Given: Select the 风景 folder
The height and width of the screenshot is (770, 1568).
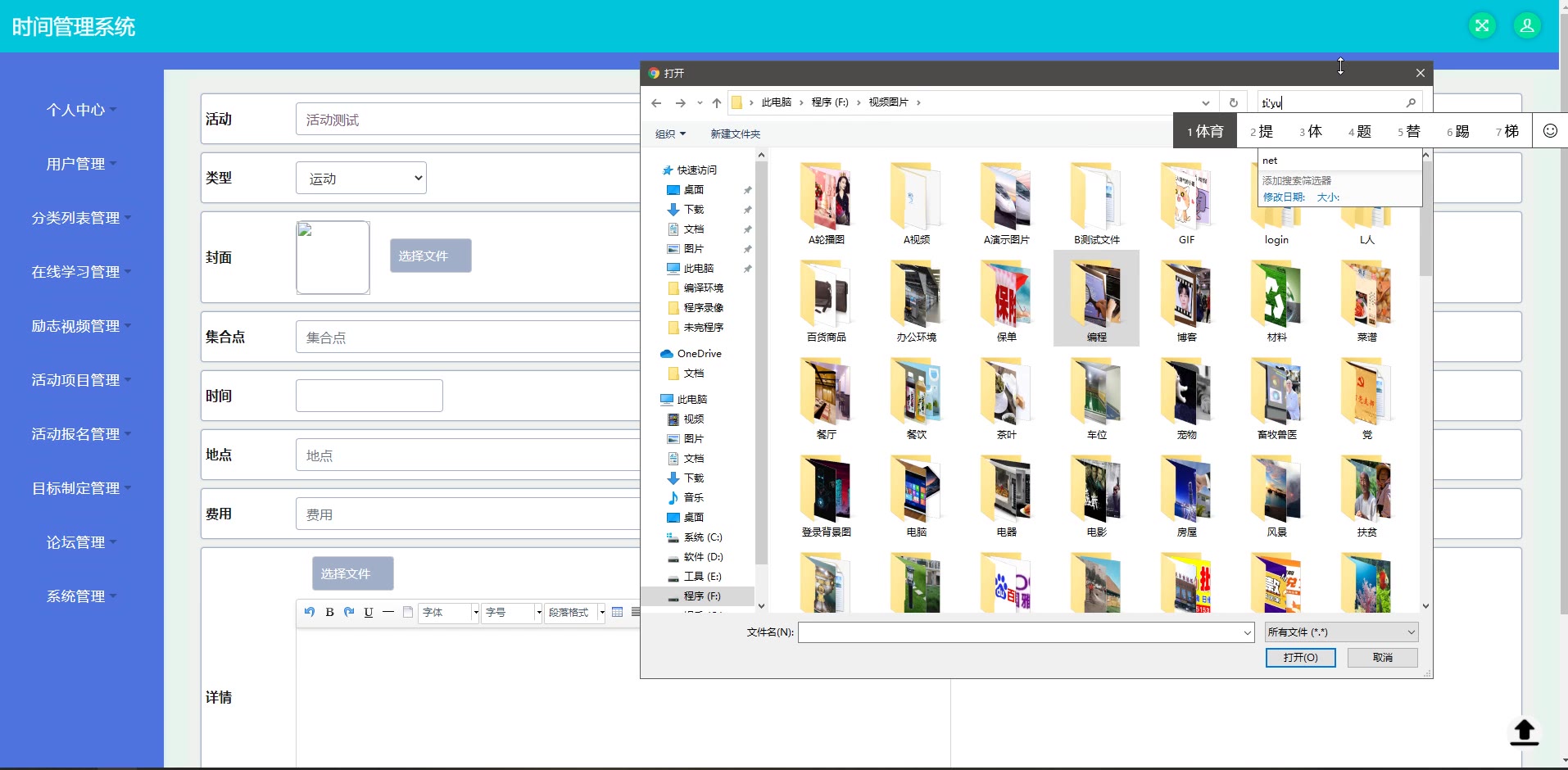Looking at the screenshot, I should (1276, 495).
